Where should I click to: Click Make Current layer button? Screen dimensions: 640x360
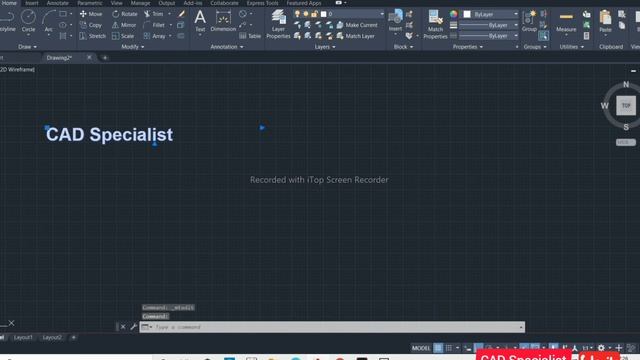357,25
